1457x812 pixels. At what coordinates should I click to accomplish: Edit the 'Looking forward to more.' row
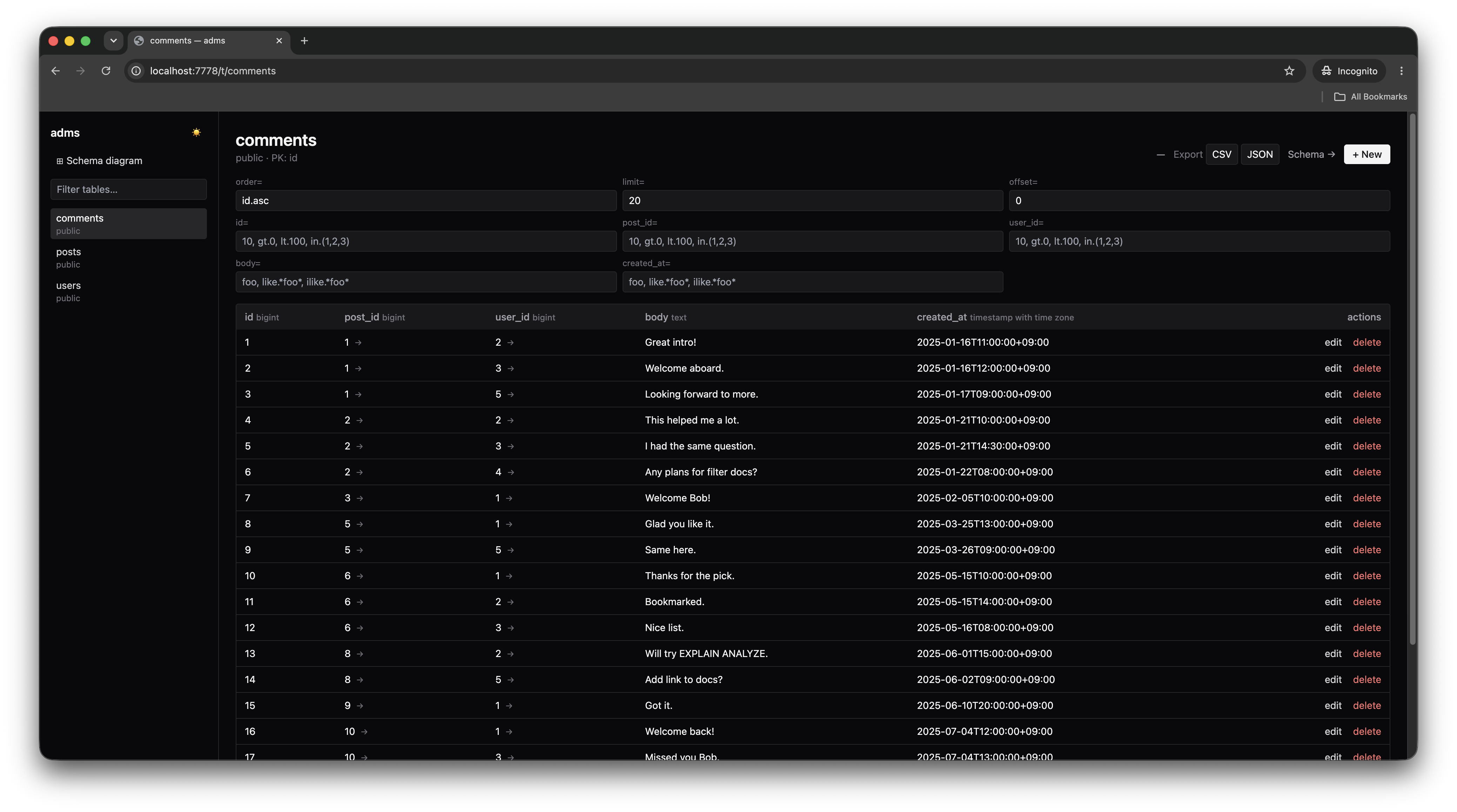[x=1332, y=394]
